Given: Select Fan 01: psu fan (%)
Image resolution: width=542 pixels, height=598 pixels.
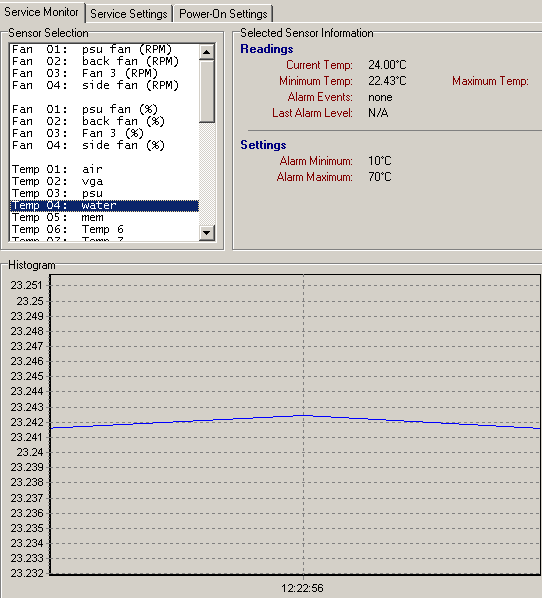Looking at the screenshot, I should pyautogui.click(x=104, y=109).
